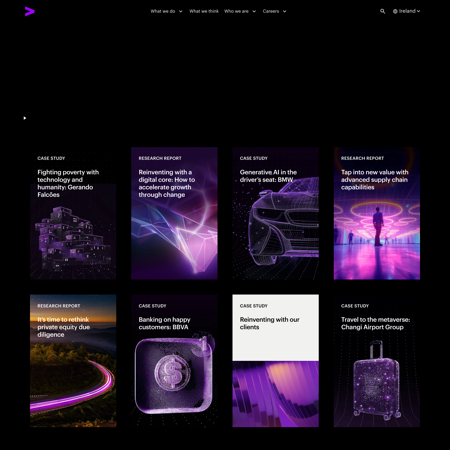
Task: Open the search magnifier icon
Action: coord(382,11)
